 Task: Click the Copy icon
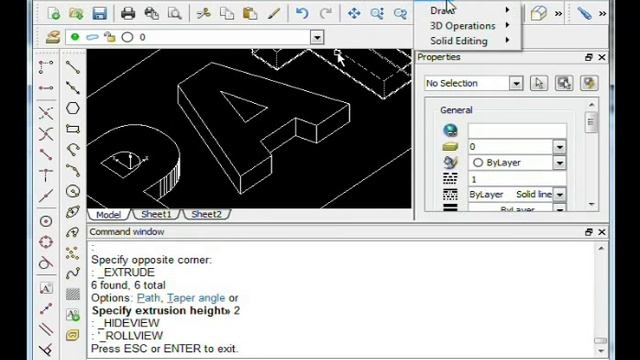coord(227,13)
